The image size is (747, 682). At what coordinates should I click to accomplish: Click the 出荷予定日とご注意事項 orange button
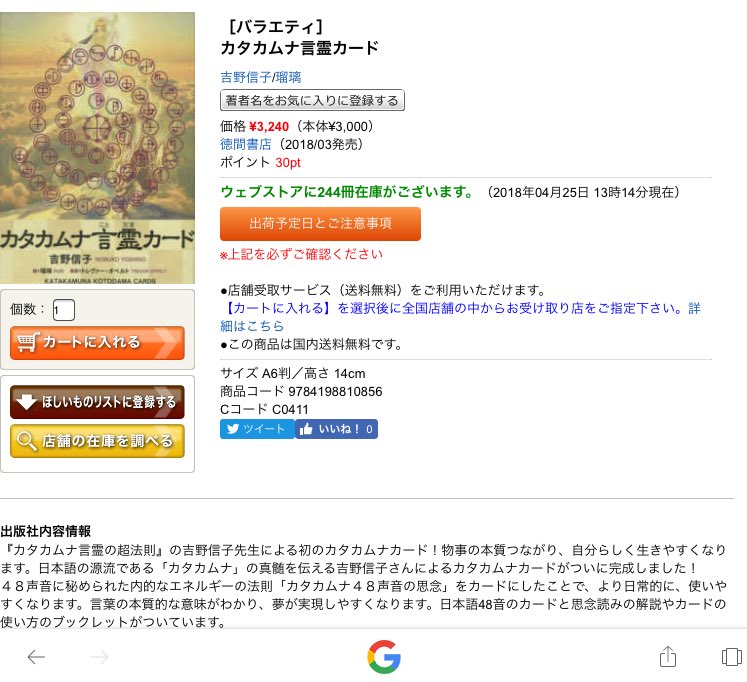[320, 224]
